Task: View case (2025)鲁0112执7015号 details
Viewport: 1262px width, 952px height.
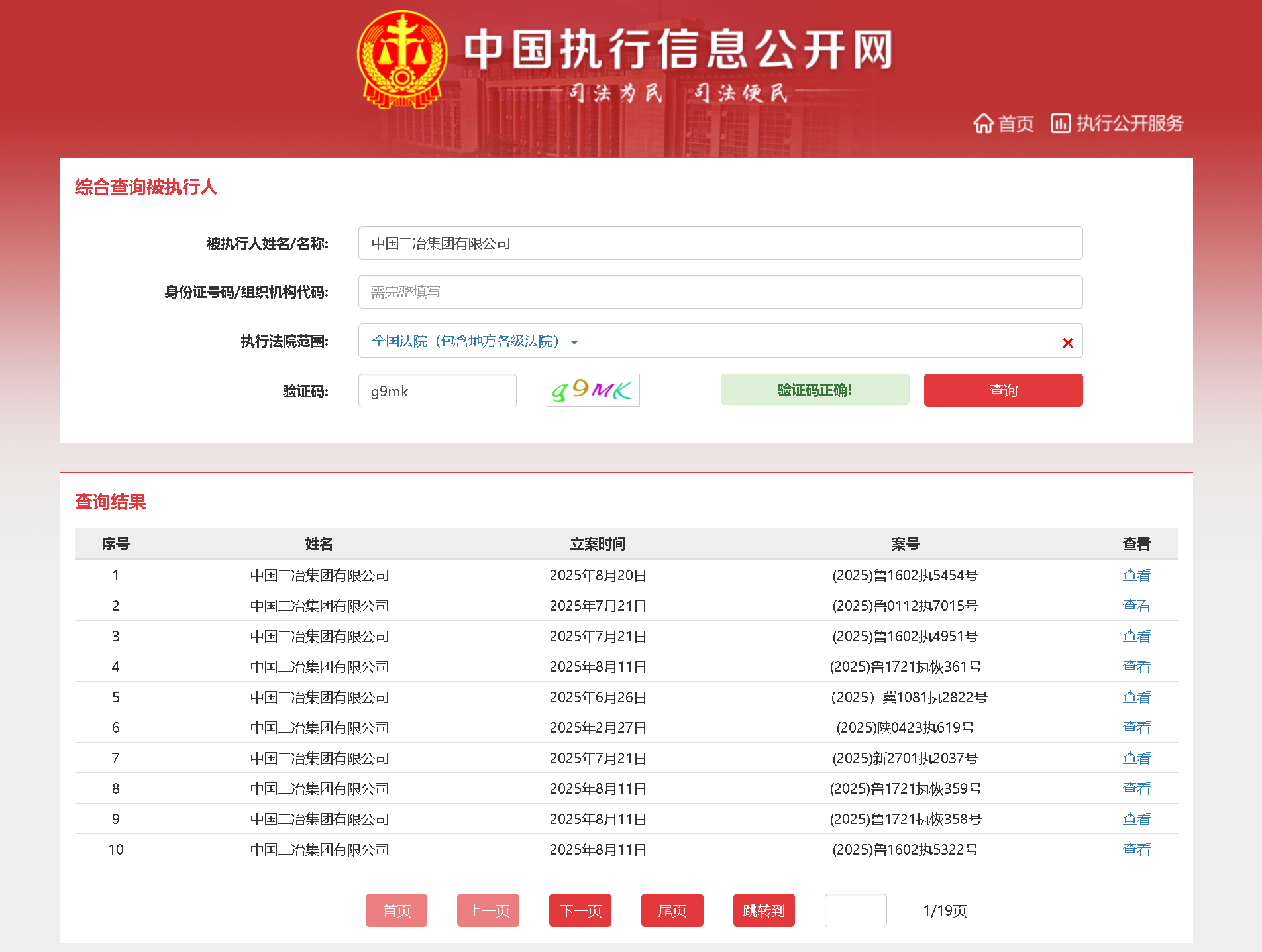Action: pyautogui.click(x=1136, y=606)
